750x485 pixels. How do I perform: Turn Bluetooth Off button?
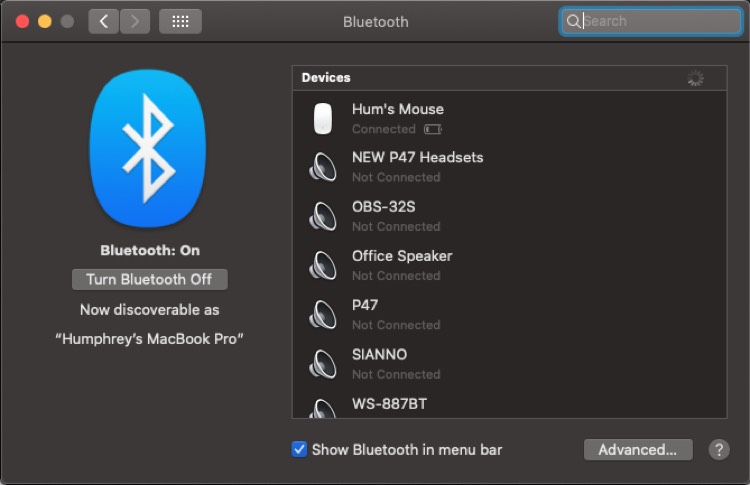[150, 279]
